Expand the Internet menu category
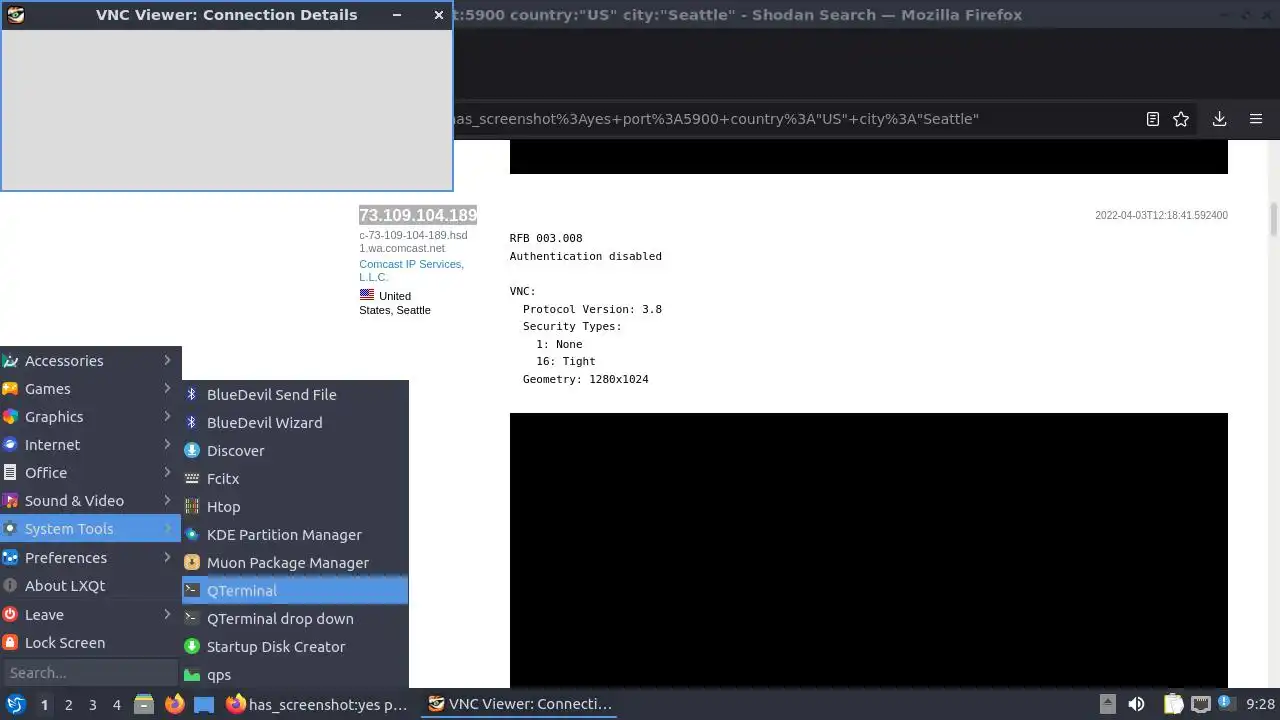The height and width of the screenshot is (720, 1280). [90, 445]
